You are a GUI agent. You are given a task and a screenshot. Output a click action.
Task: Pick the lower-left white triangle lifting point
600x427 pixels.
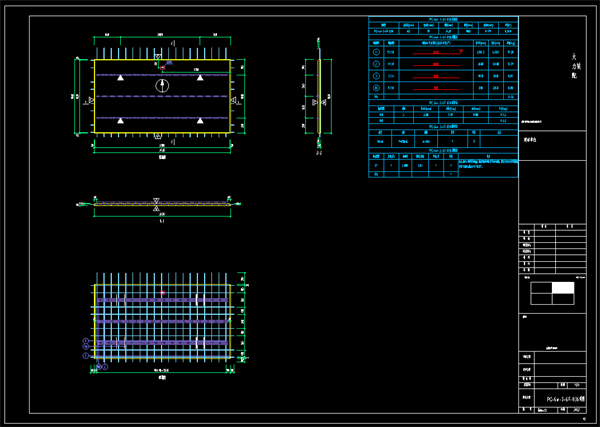pyautogui.click(x=121, y=121)
